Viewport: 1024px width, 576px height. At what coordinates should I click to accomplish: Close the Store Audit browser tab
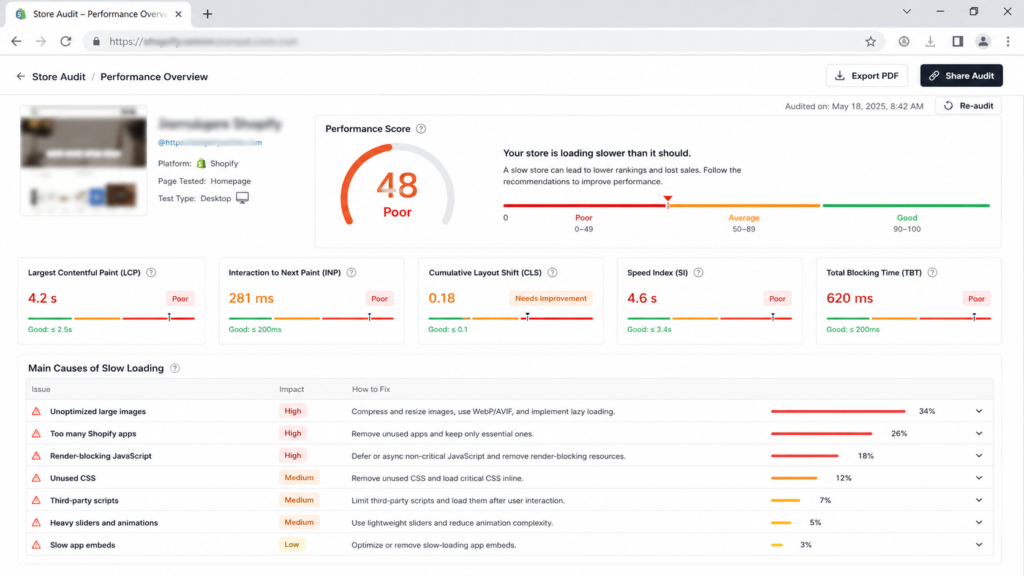point(178,14)
